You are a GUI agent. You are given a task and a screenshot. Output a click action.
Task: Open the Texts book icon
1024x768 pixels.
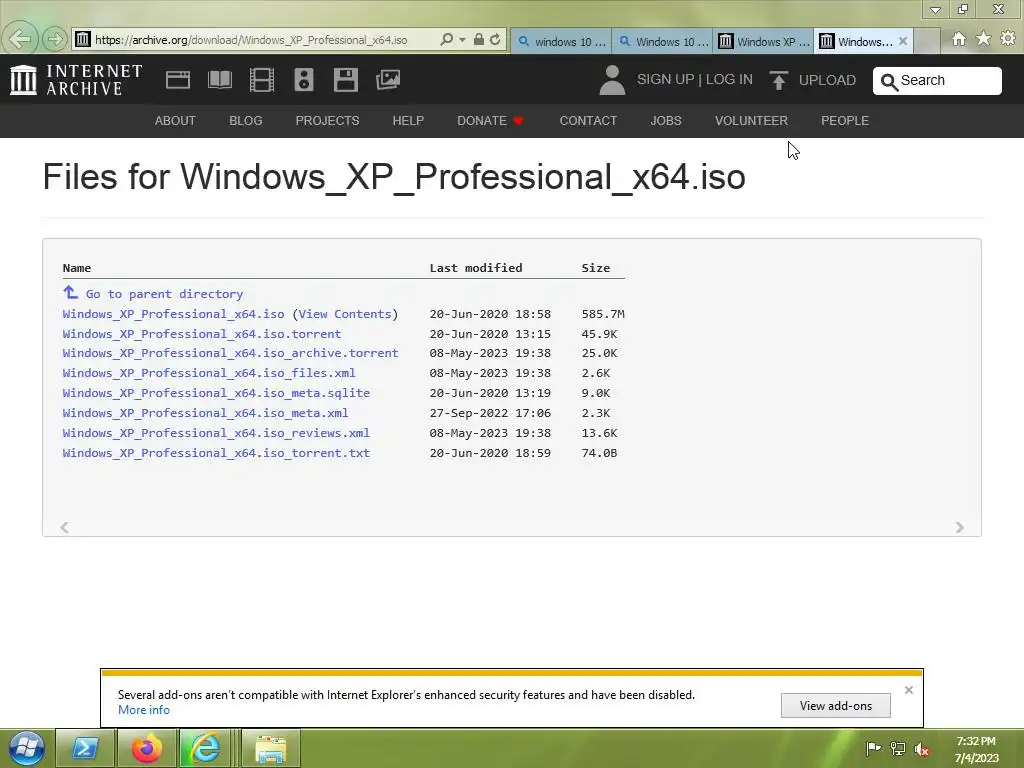click(x=219, y=80)
